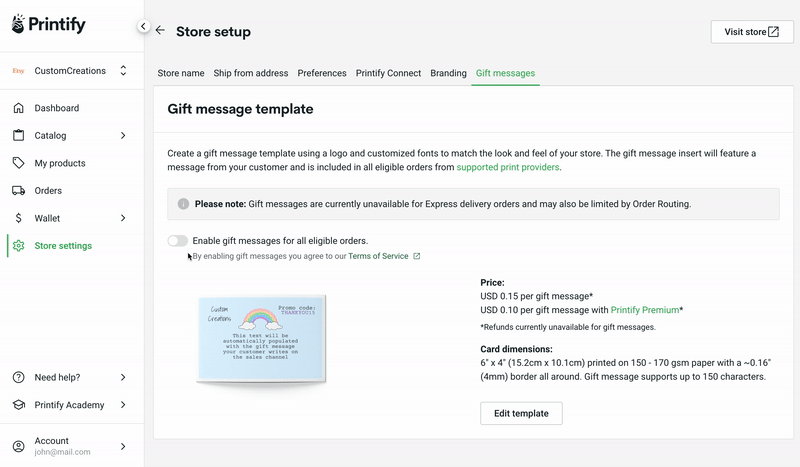Click the Orders truck icon
The width and height of the screenshot is (800, 467).
(x=18, y=190)
